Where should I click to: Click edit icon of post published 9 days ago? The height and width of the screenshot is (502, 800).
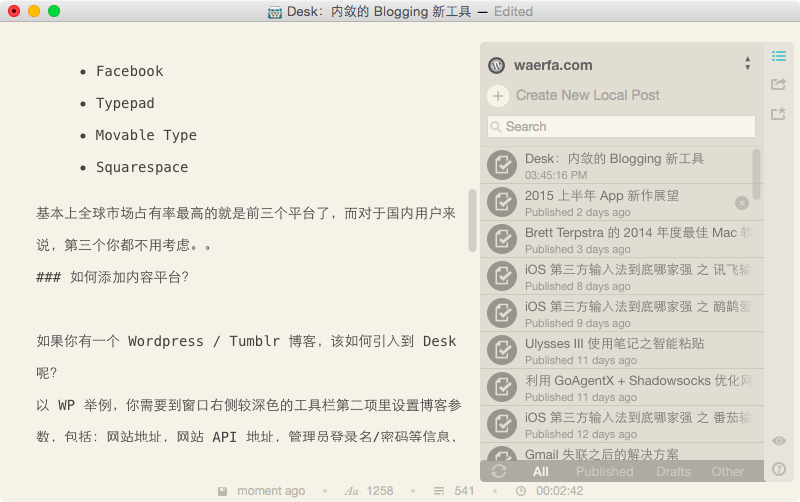tap(502, 313)
